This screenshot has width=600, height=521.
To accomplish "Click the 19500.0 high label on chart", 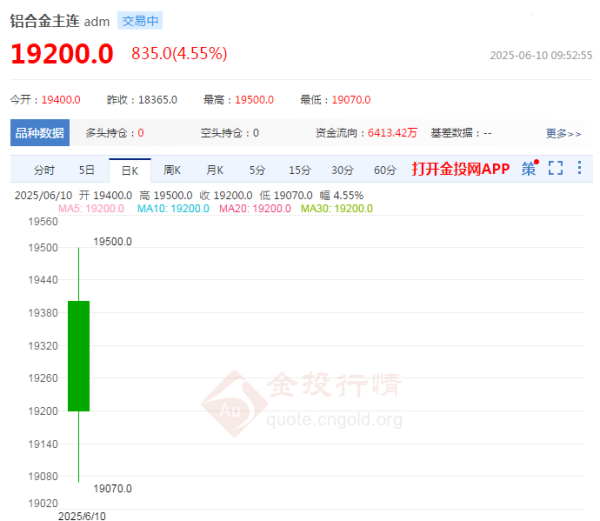I will [x=112, y=242].
